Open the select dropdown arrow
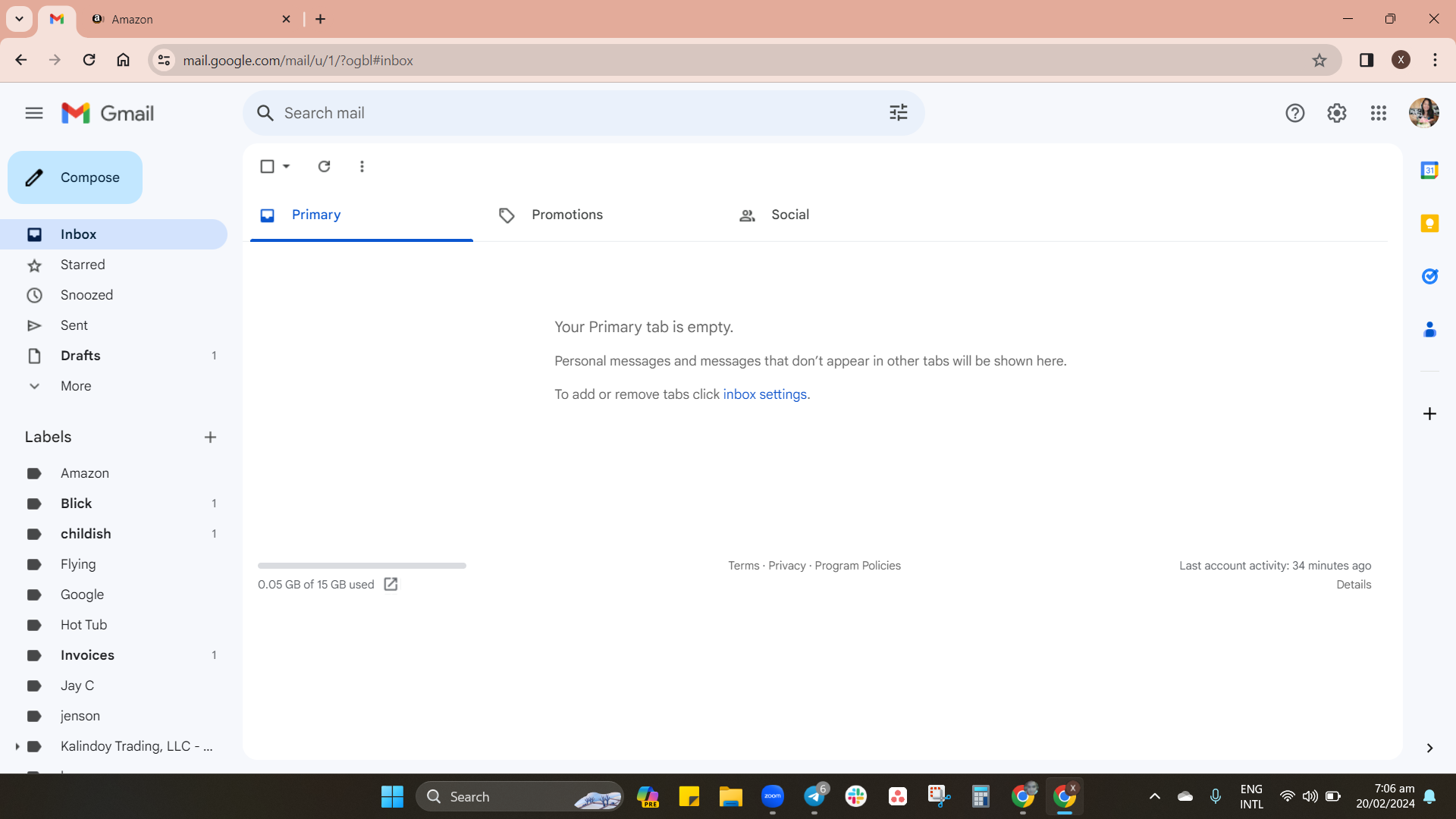Viewport: 1456px width, 819px height. click(287, 166)
